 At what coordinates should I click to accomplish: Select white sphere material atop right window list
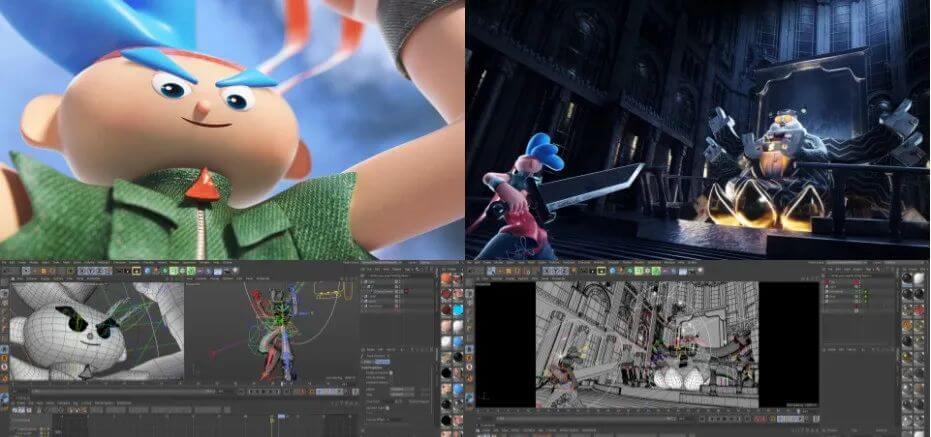pyautogui.click(x=919, y=278)
